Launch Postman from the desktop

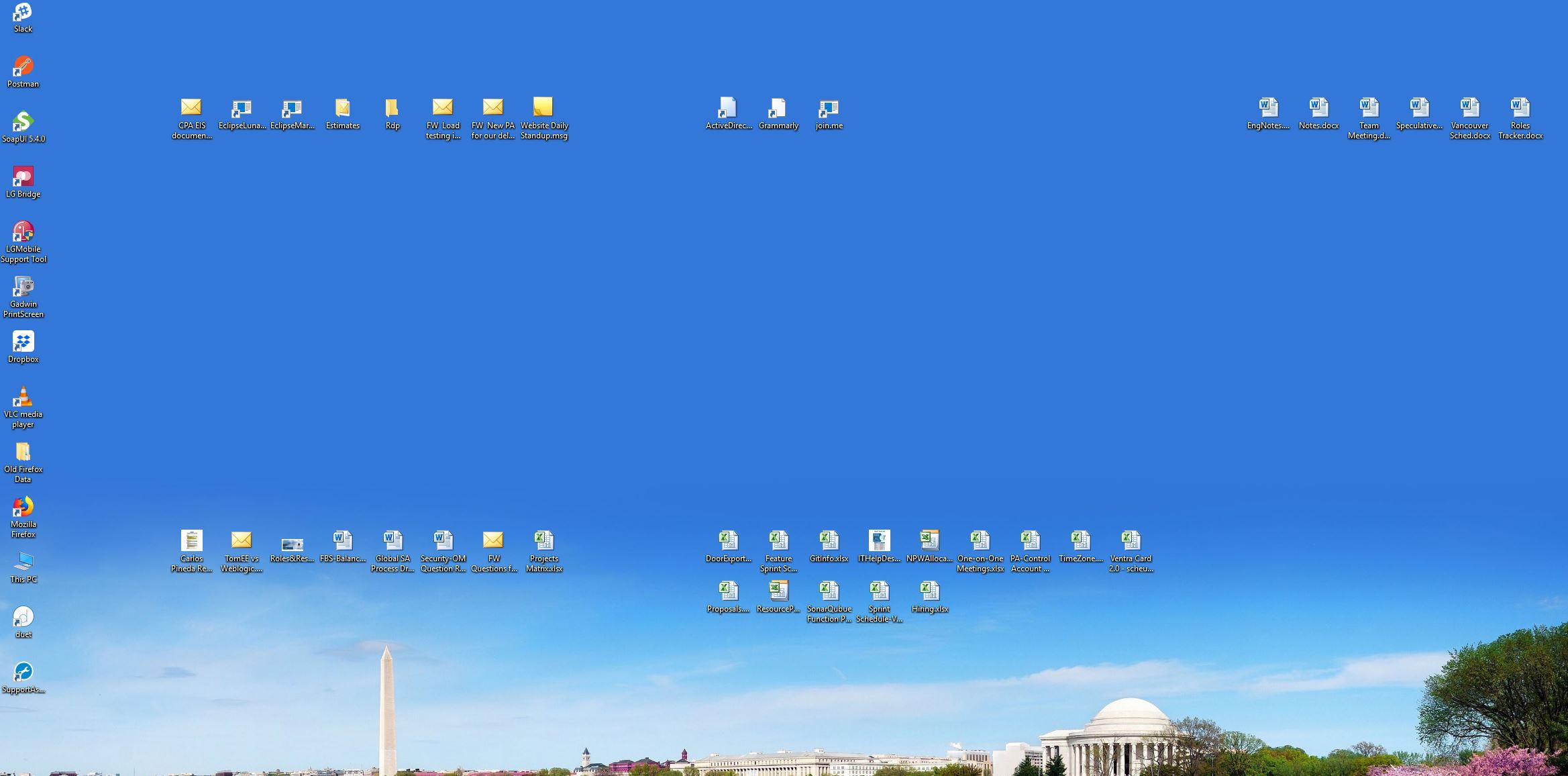click(23, 72)
